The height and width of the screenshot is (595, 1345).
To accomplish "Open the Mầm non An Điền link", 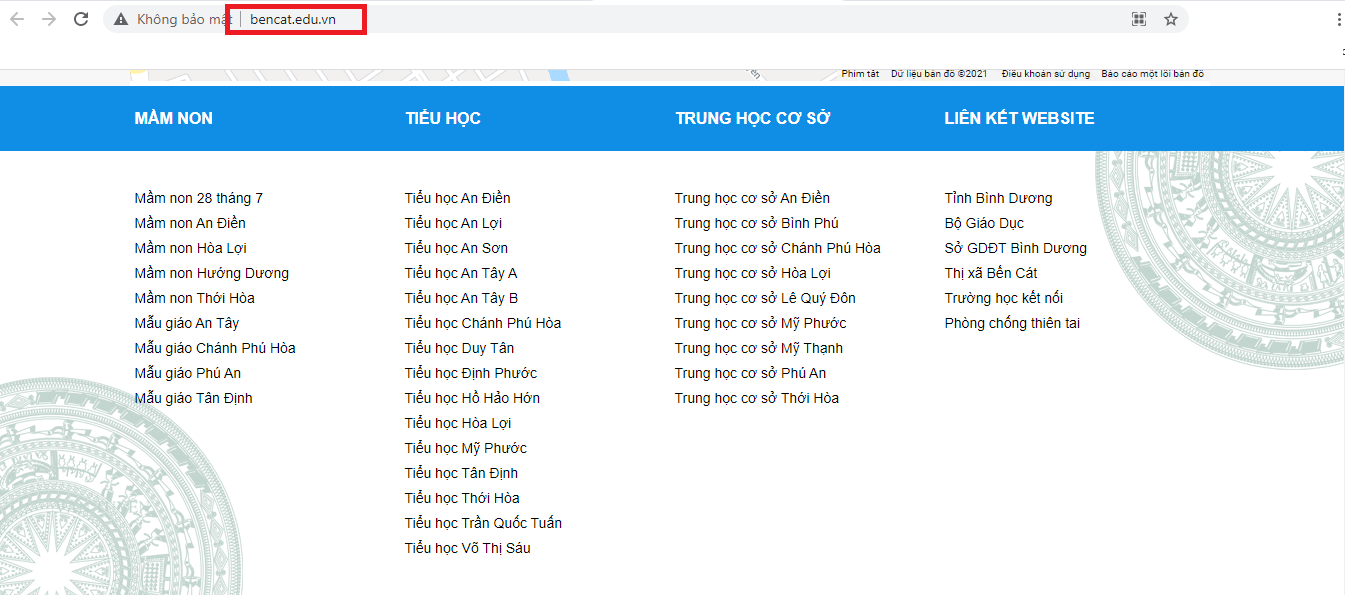I will tap(190, 223).
